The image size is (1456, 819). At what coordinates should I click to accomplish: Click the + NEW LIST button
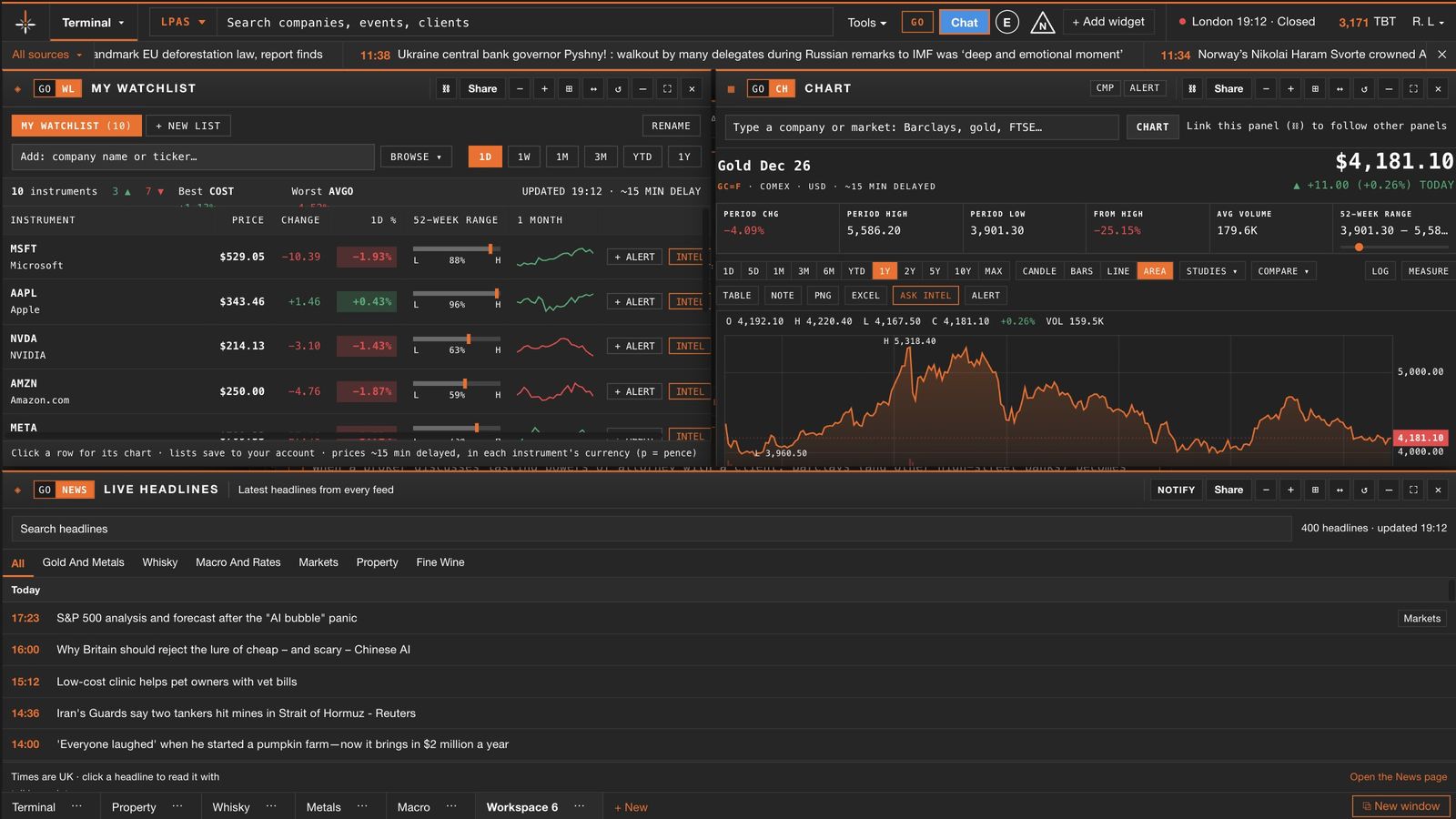[x=188, y=126]
